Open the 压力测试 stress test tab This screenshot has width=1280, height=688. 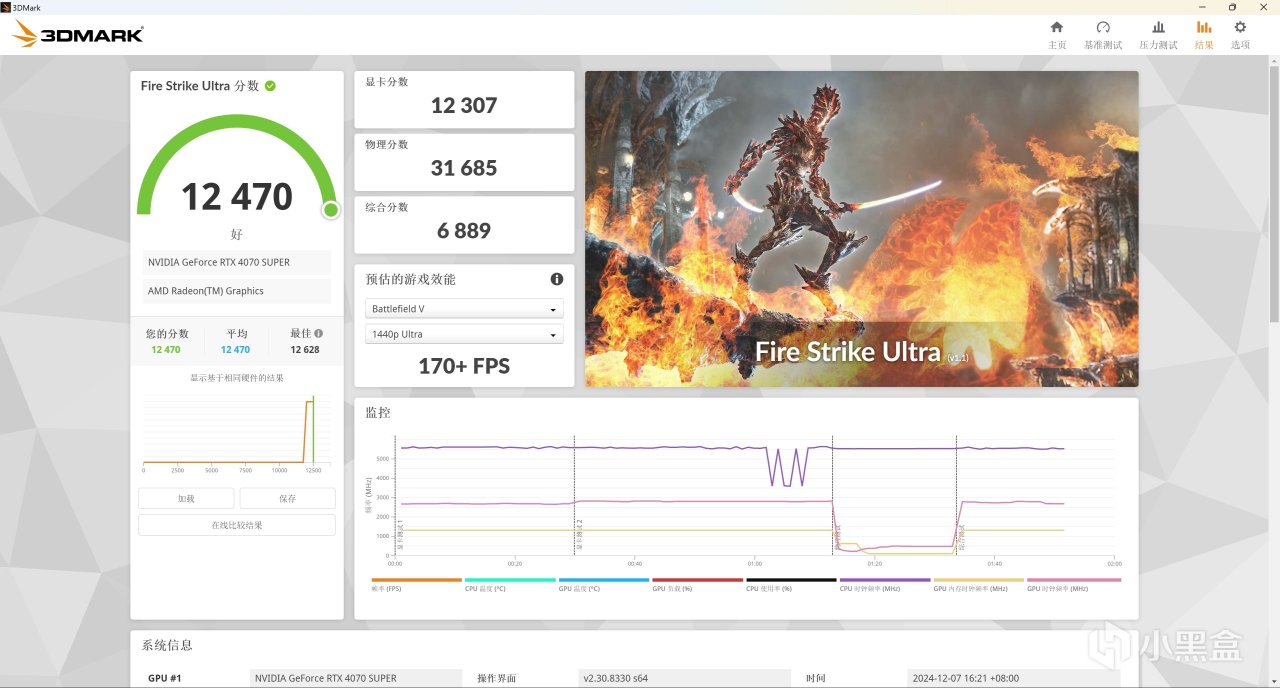point(1158,35)
